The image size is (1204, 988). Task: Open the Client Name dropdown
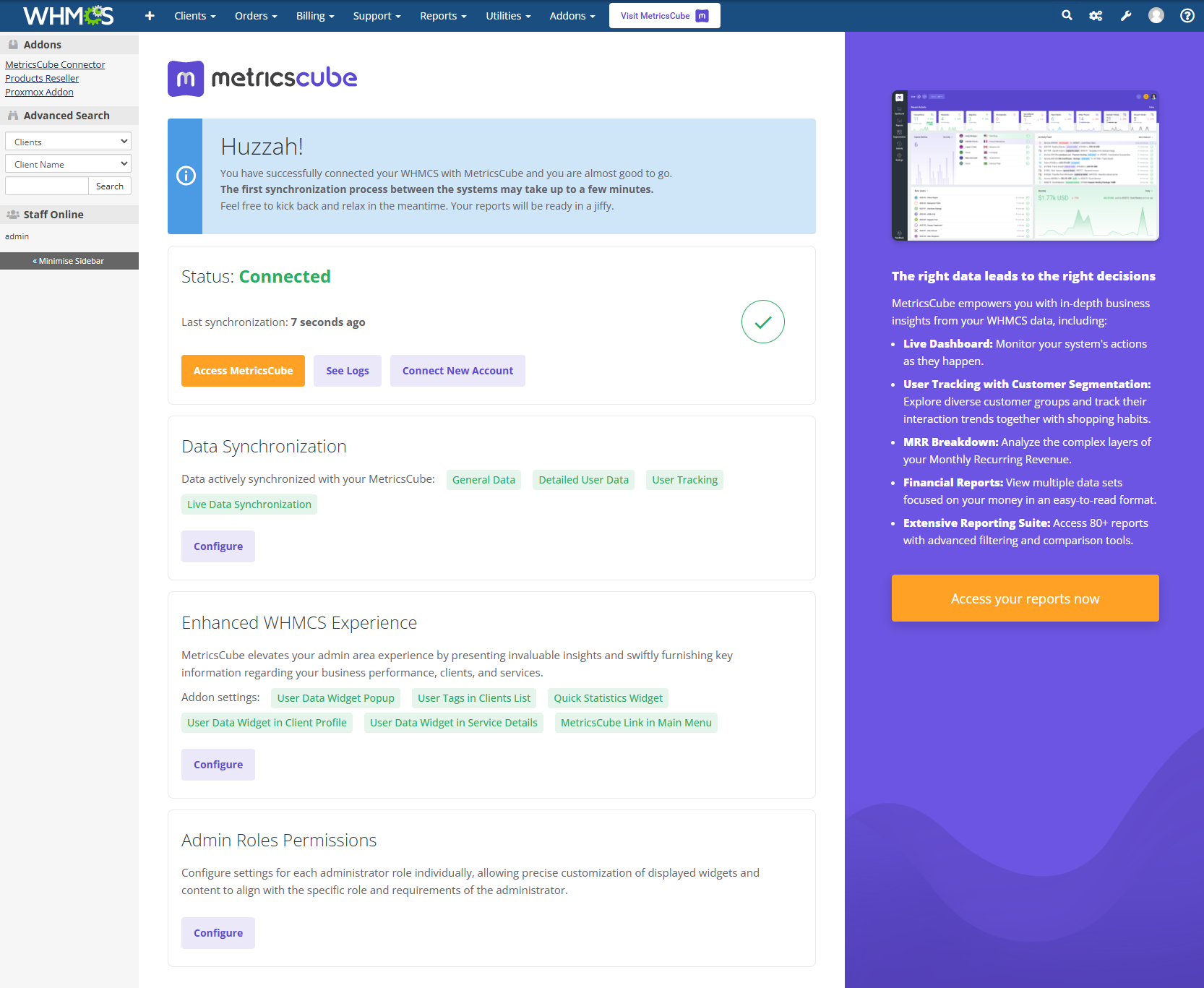pos(67,163)
